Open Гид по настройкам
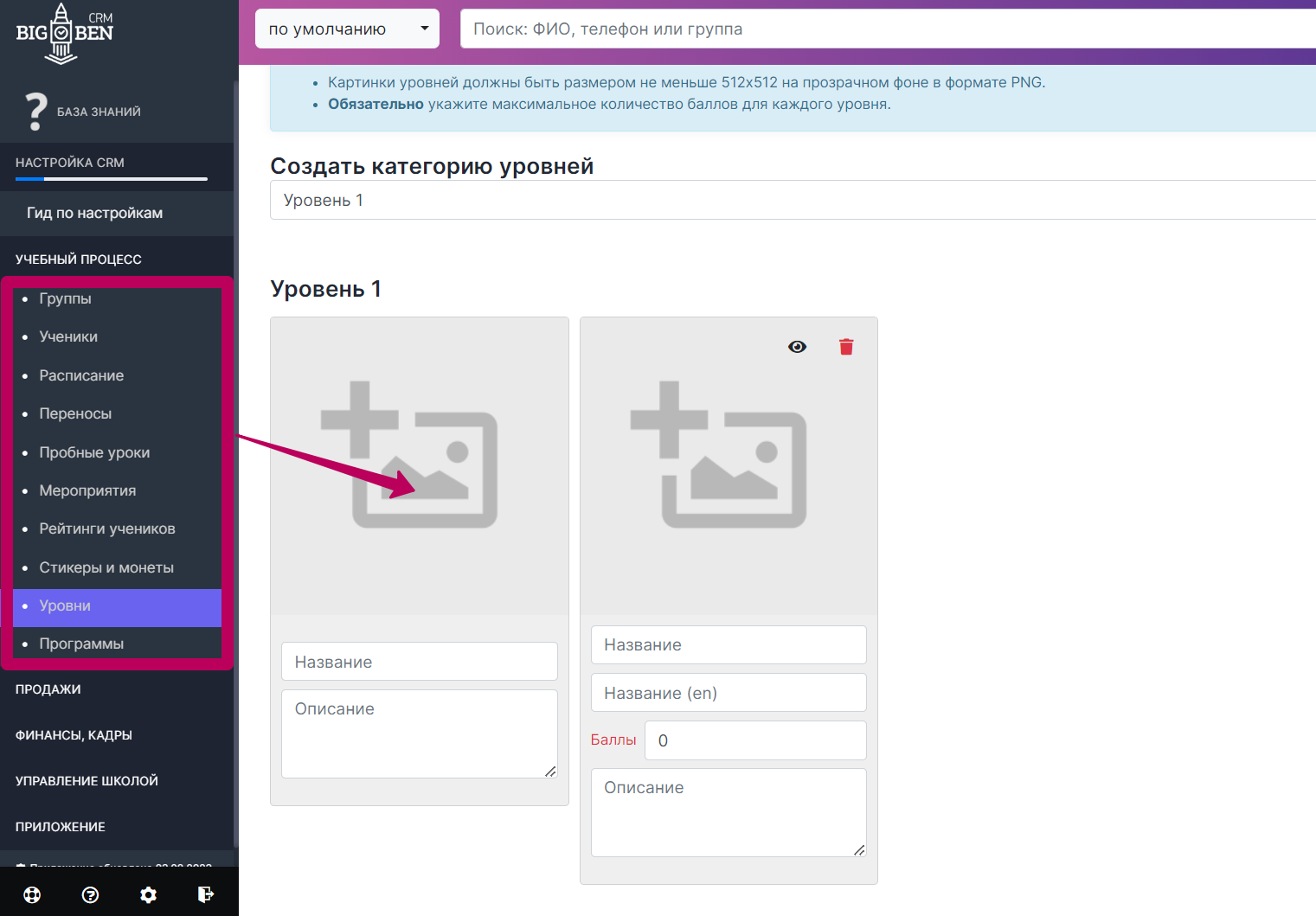 pyautogui.click(x=94, y=213)
